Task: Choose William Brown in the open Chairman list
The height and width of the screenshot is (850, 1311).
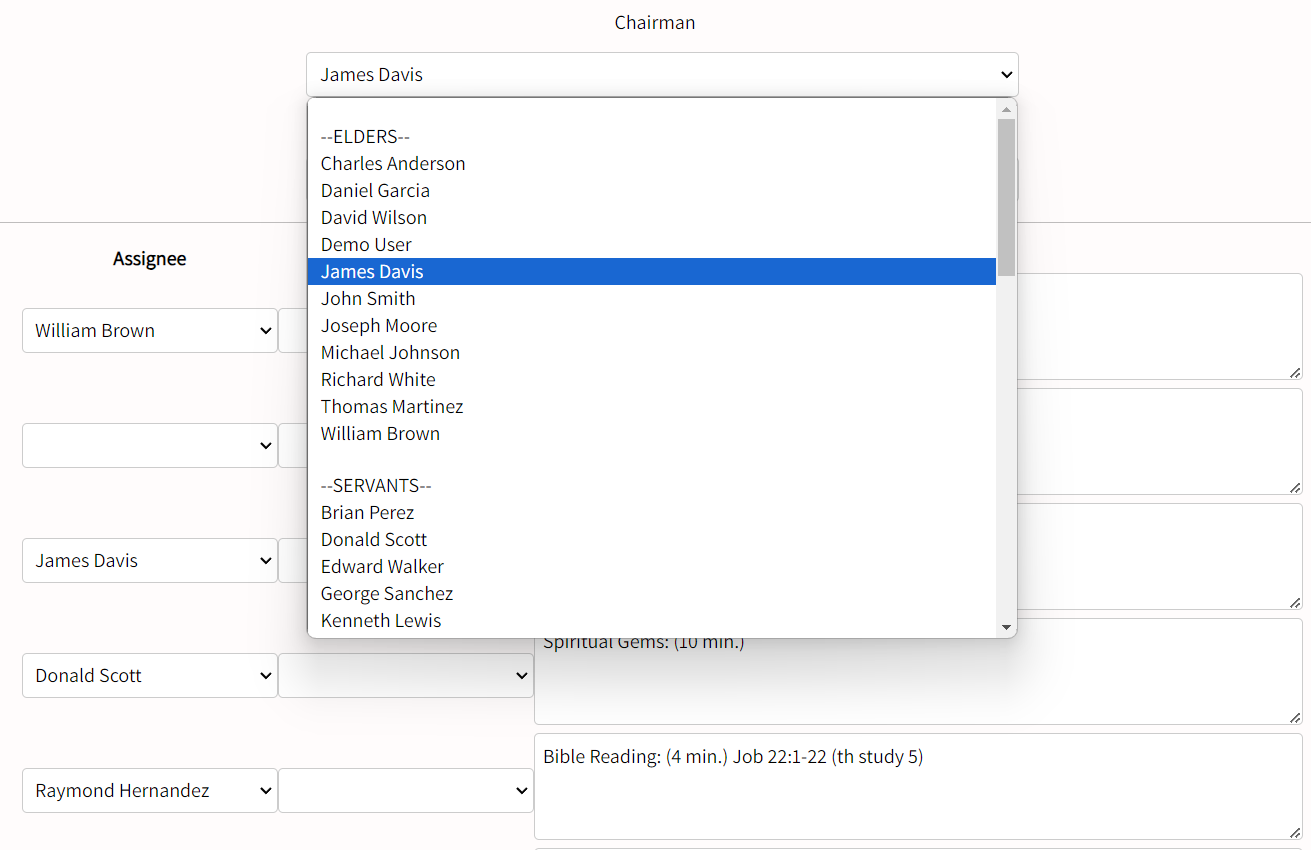Action: pos(652,434)
